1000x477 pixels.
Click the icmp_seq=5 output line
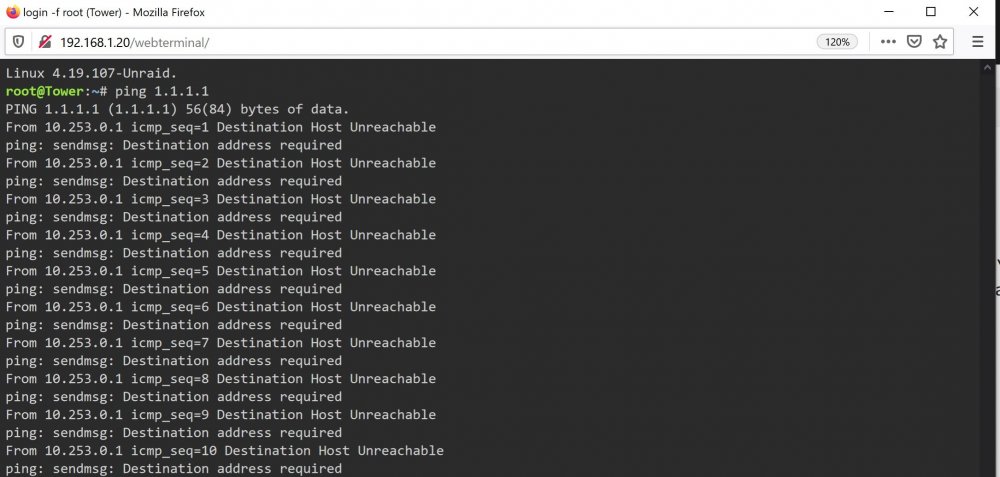coord(221,270)
